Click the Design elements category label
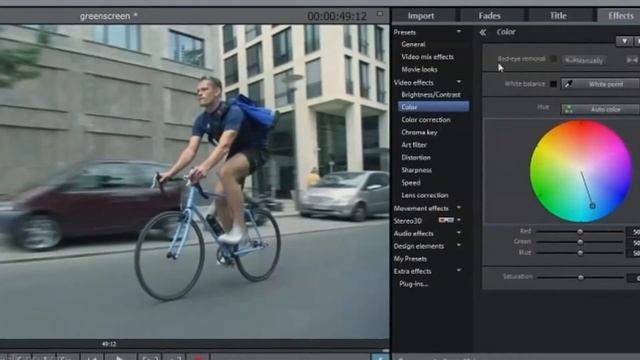This screenshot has width=640, height=360. 418,246
